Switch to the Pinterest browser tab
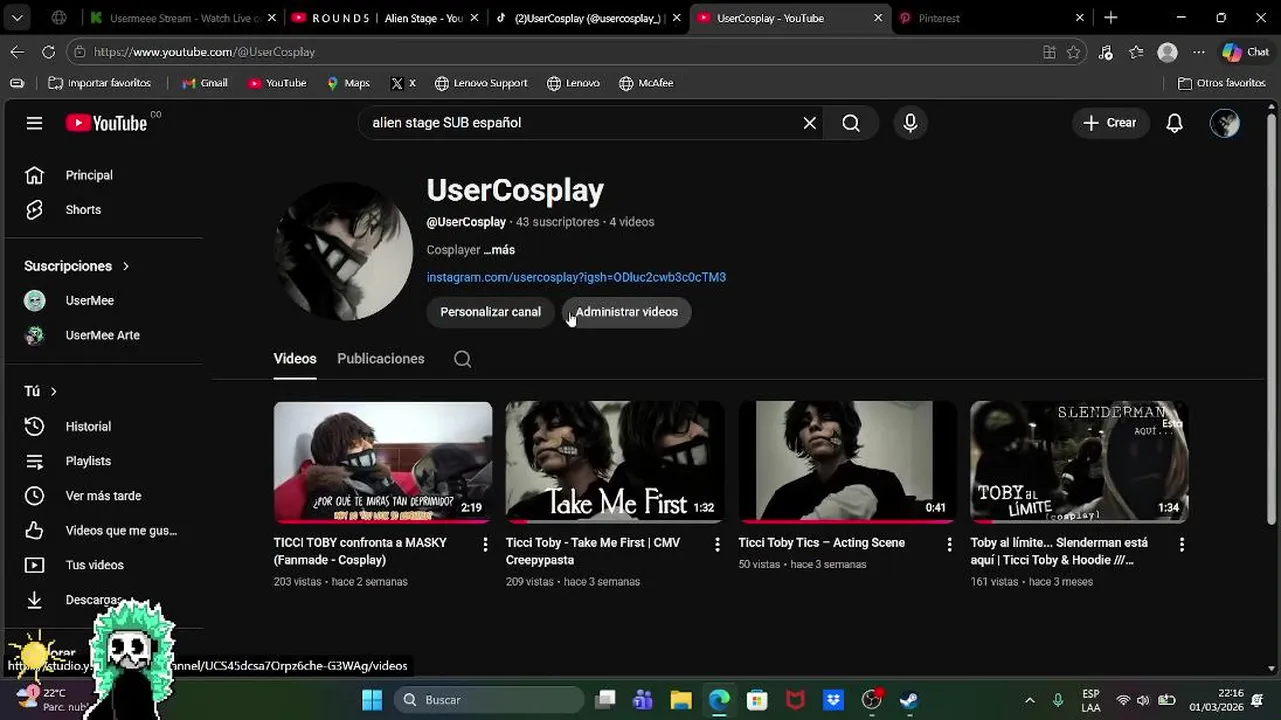 [x=990, y=18]
